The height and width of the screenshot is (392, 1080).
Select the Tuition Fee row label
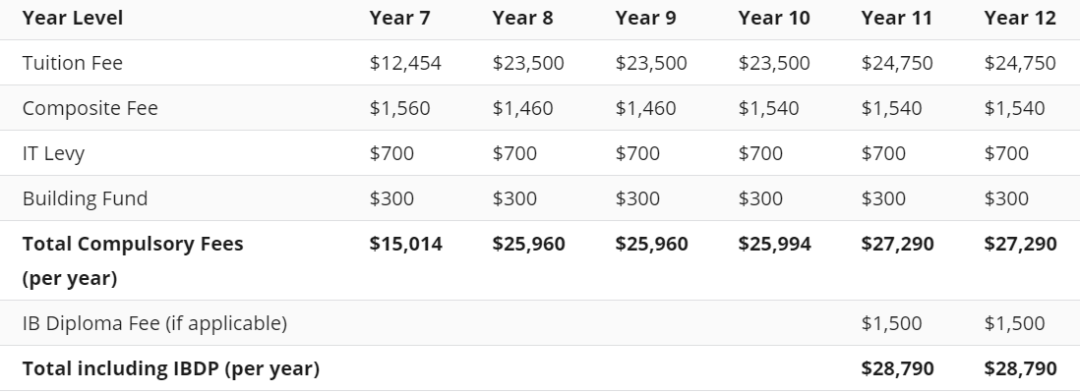coord(72,63)
